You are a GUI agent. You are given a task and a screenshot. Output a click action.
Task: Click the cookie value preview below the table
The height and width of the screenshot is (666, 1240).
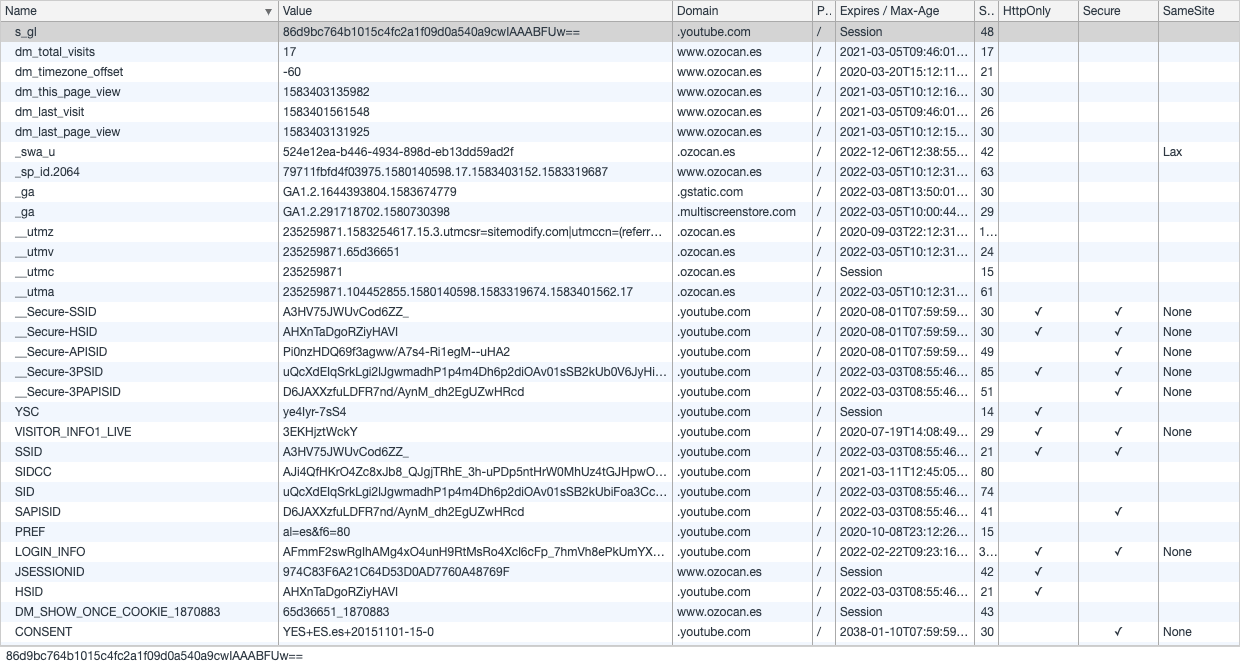[x=154, y=656]
